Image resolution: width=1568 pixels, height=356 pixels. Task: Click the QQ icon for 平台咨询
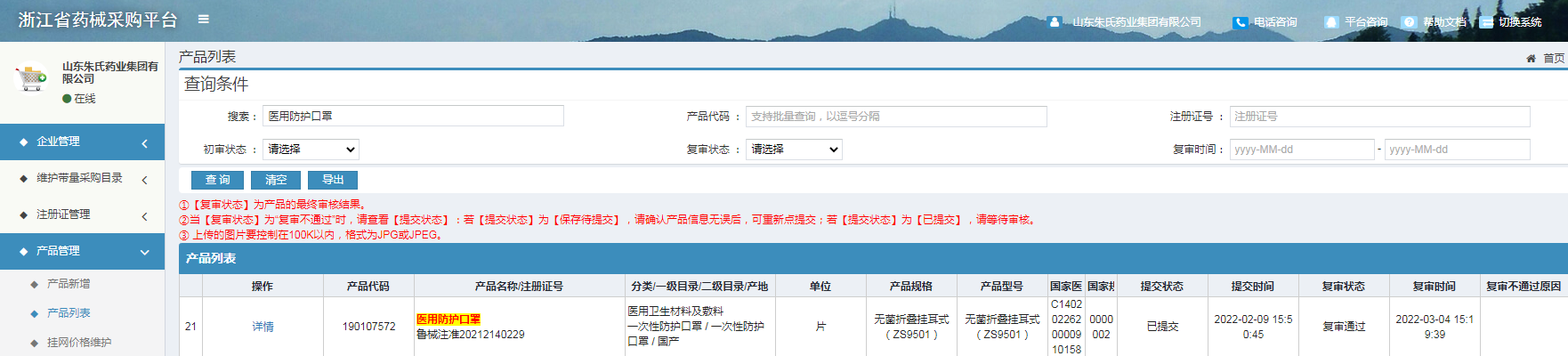[x=1331, y=22]
